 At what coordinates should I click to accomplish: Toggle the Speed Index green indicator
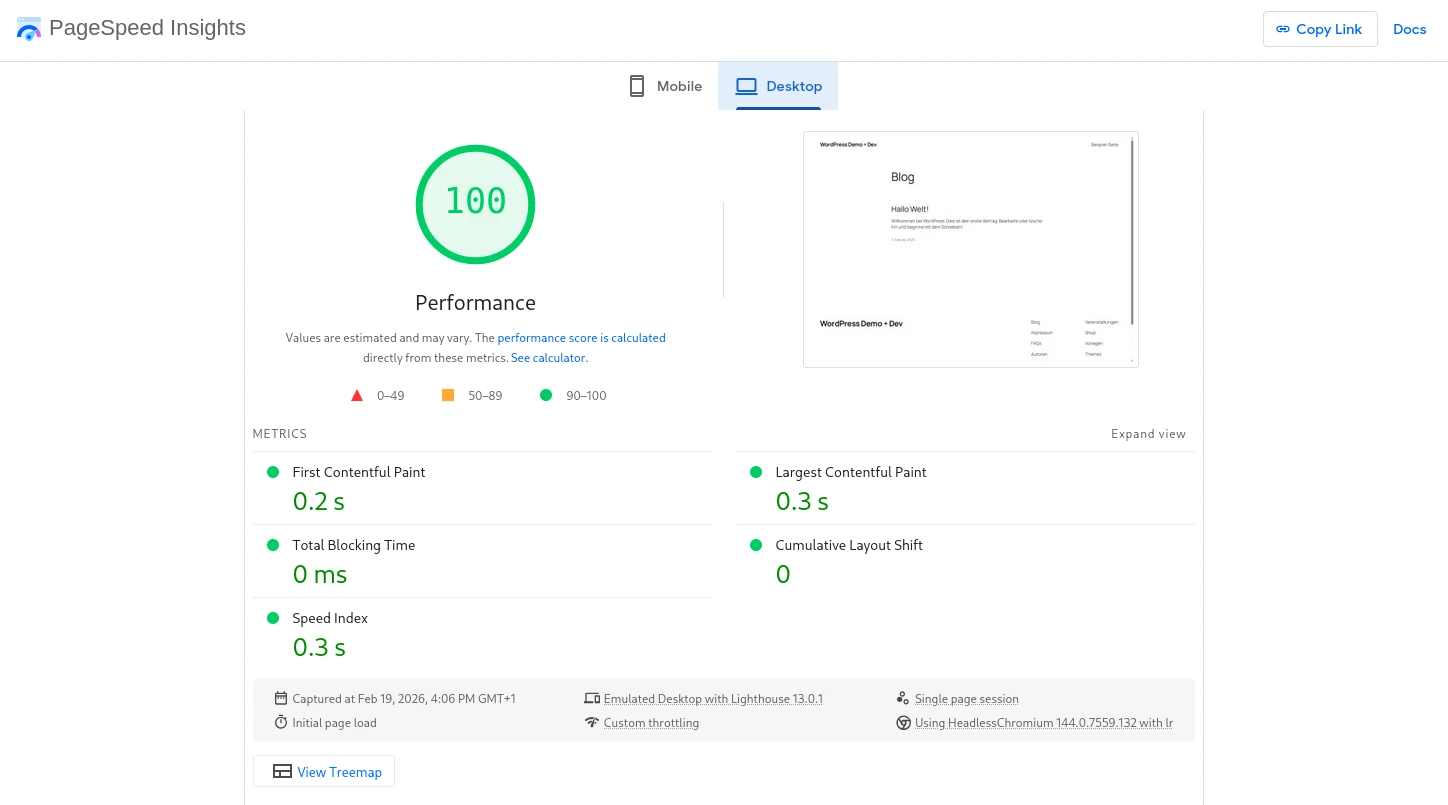(273, 617)
